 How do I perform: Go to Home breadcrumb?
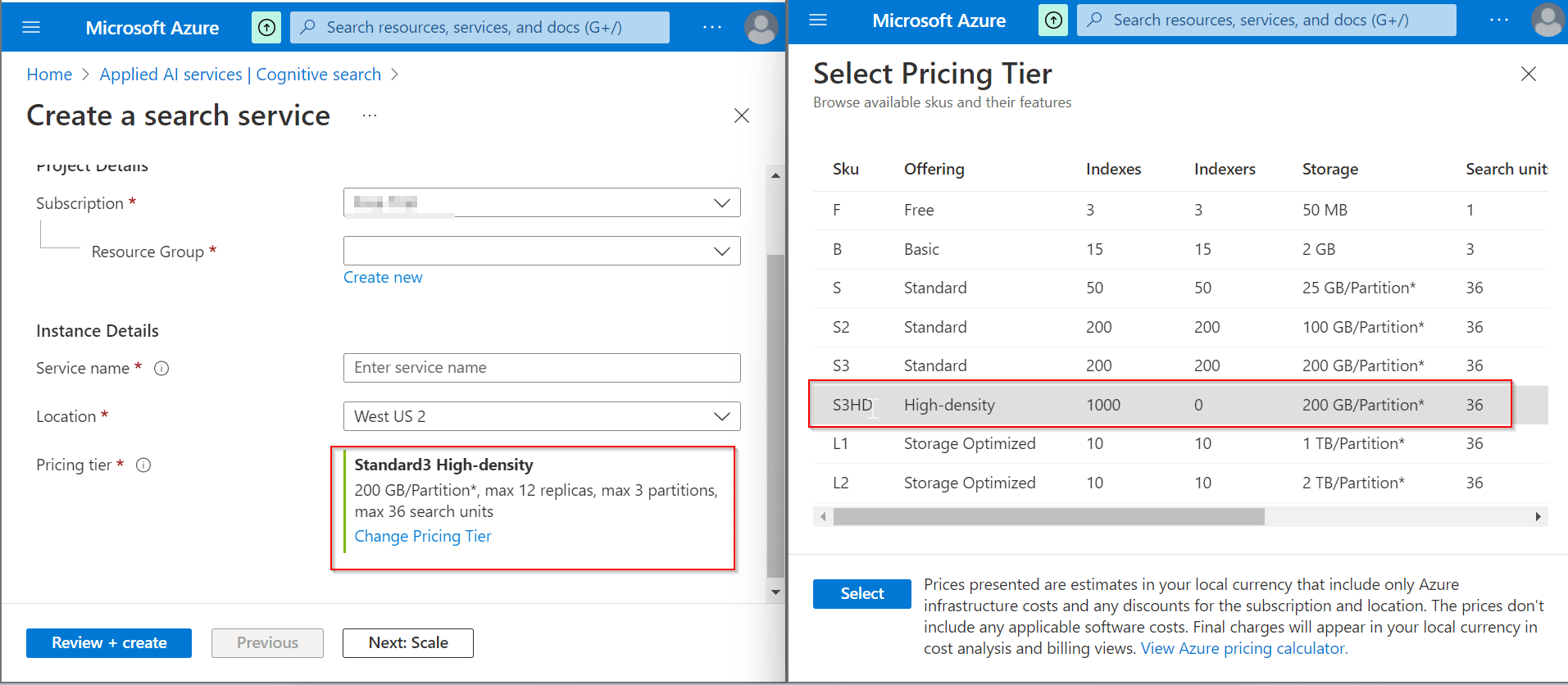(x=49, y=75)
